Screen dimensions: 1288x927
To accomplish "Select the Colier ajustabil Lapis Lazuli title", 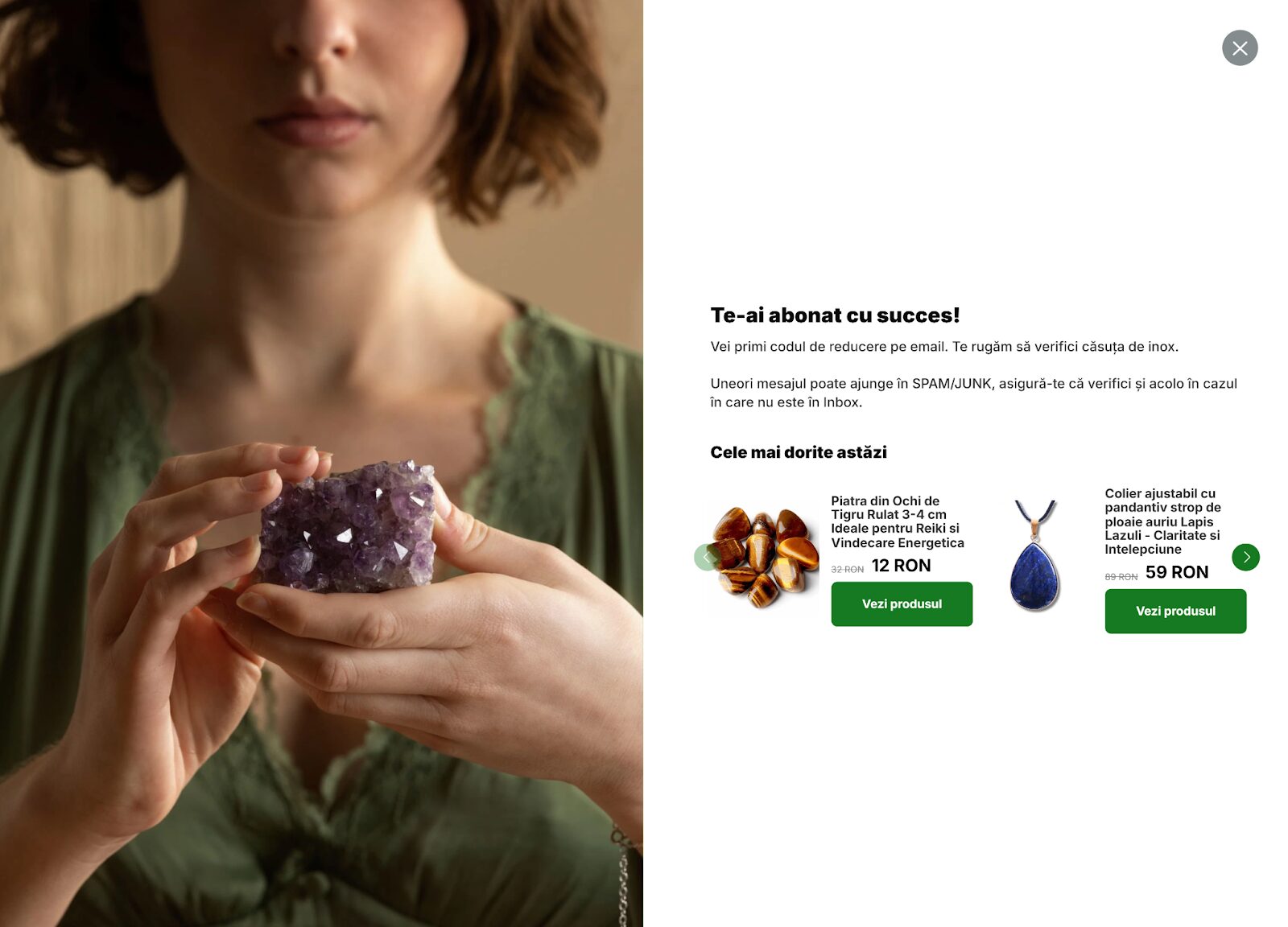I will [x=1163, y=521].
